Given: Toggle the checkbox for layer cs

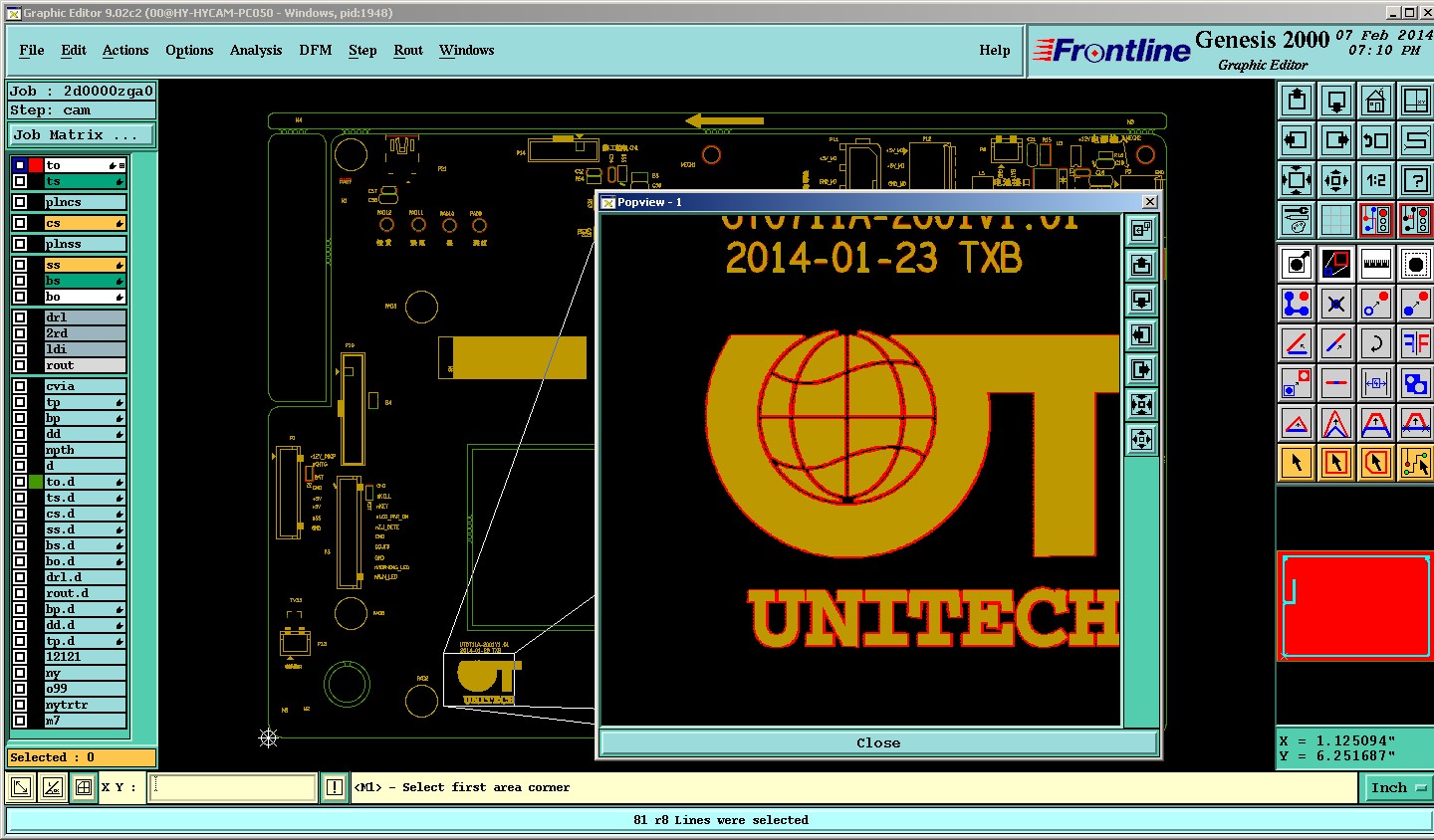Looking at the screenshot, I should click(x=20, y=223).
